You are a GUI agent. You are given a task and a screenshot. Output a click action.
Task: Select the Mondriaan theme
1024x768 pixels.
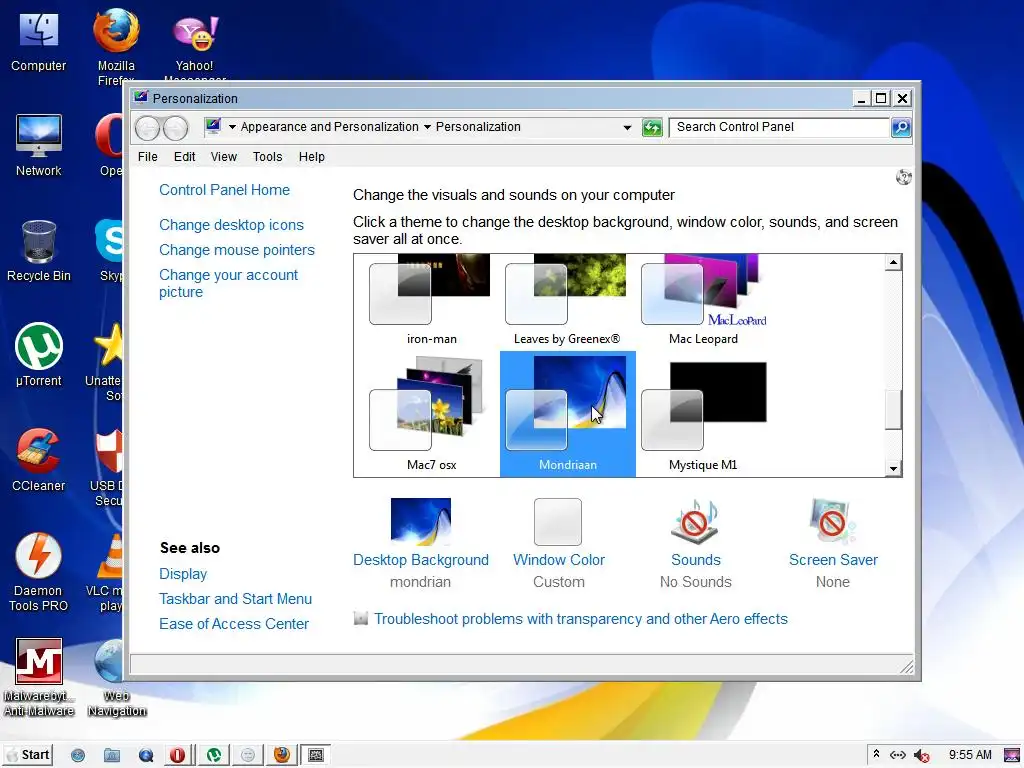[568, 414]
